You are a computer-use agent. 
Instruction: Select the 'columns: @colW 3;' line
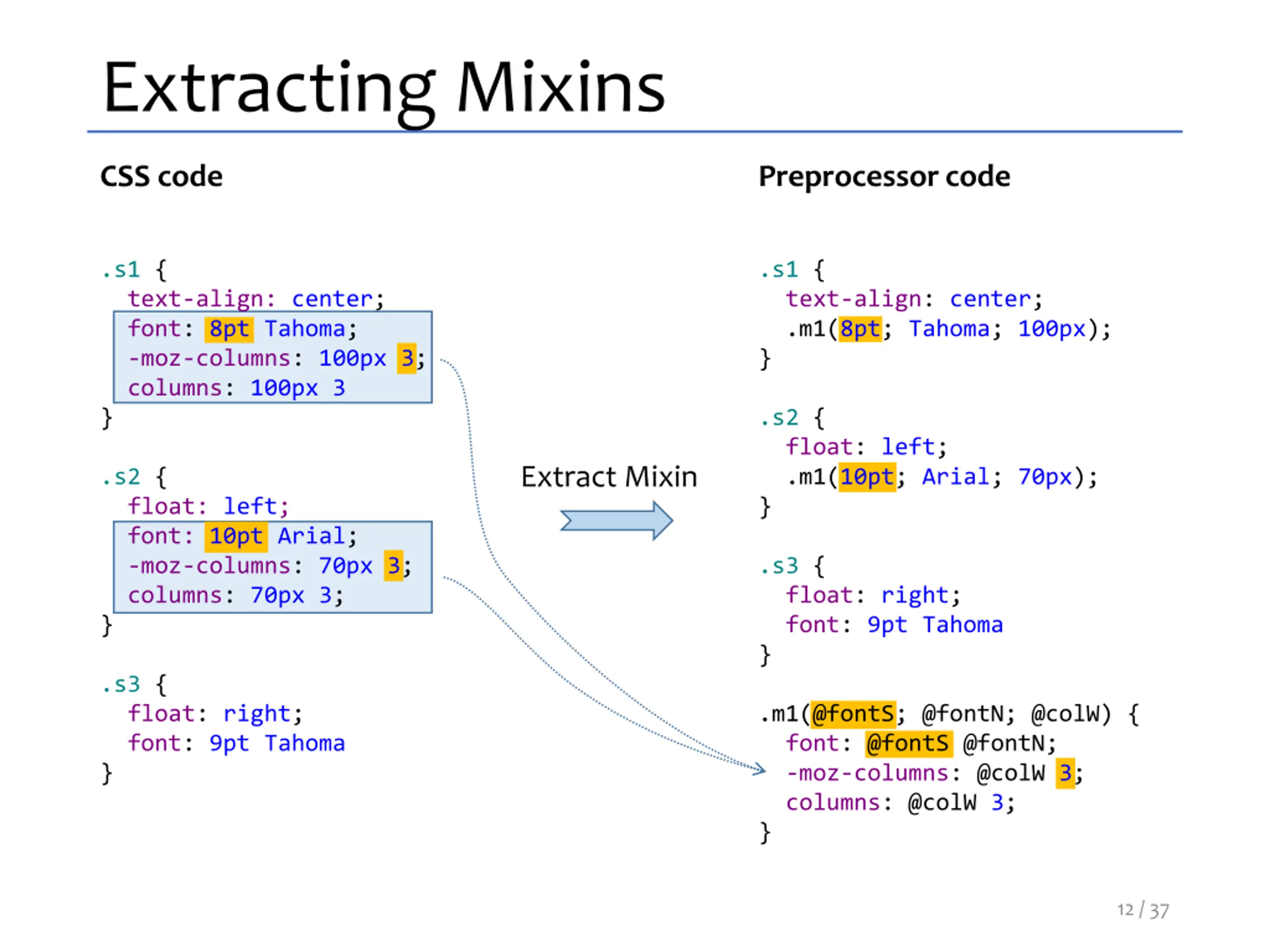point(900,803)
